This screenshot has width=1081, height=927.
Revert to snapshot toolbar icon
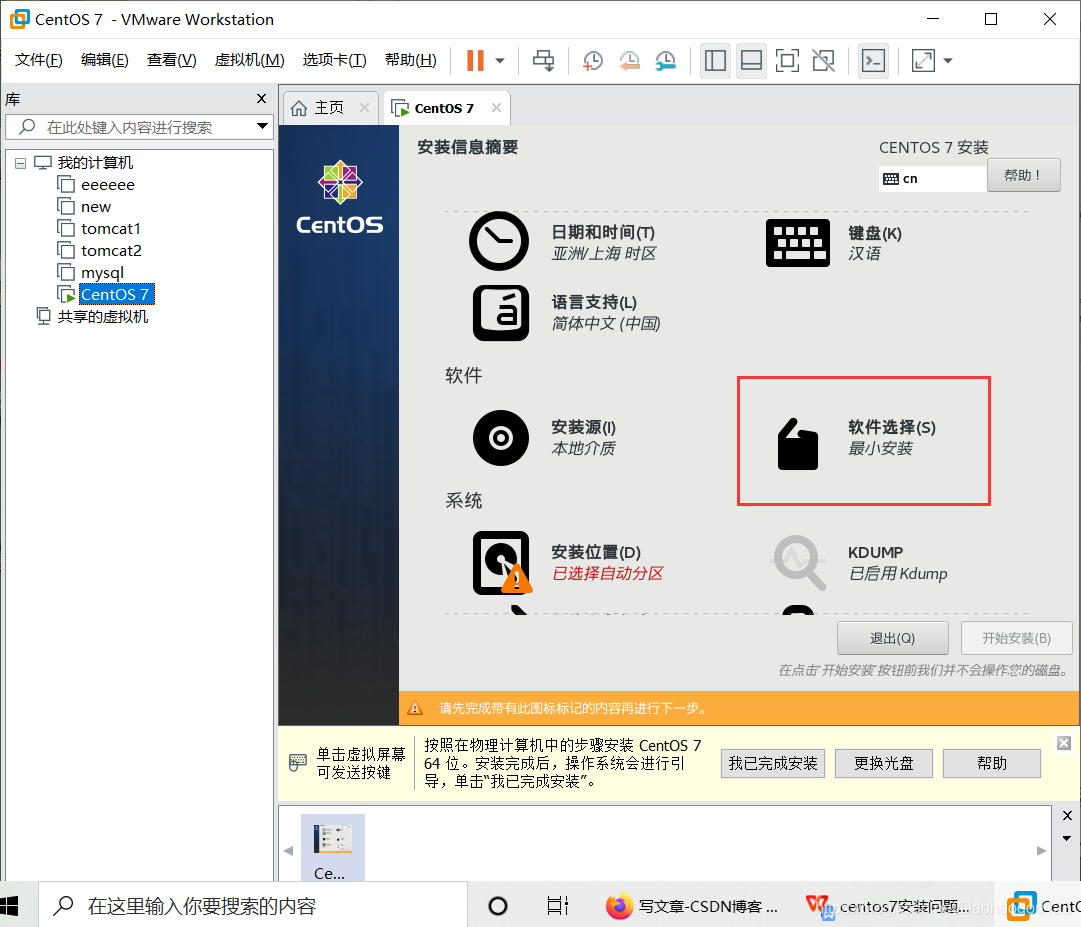click(629, 61)
